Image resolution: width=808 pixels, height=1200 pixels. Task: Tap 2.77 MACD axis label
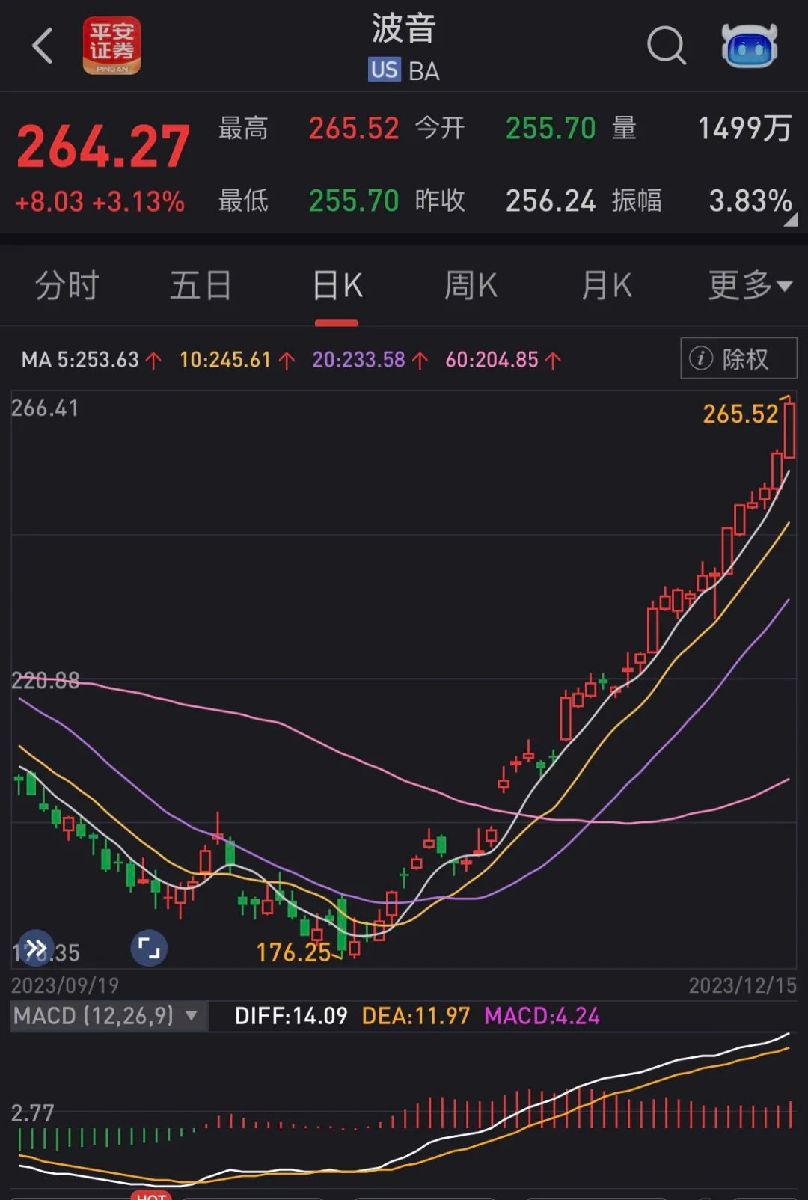point(32,1112)
